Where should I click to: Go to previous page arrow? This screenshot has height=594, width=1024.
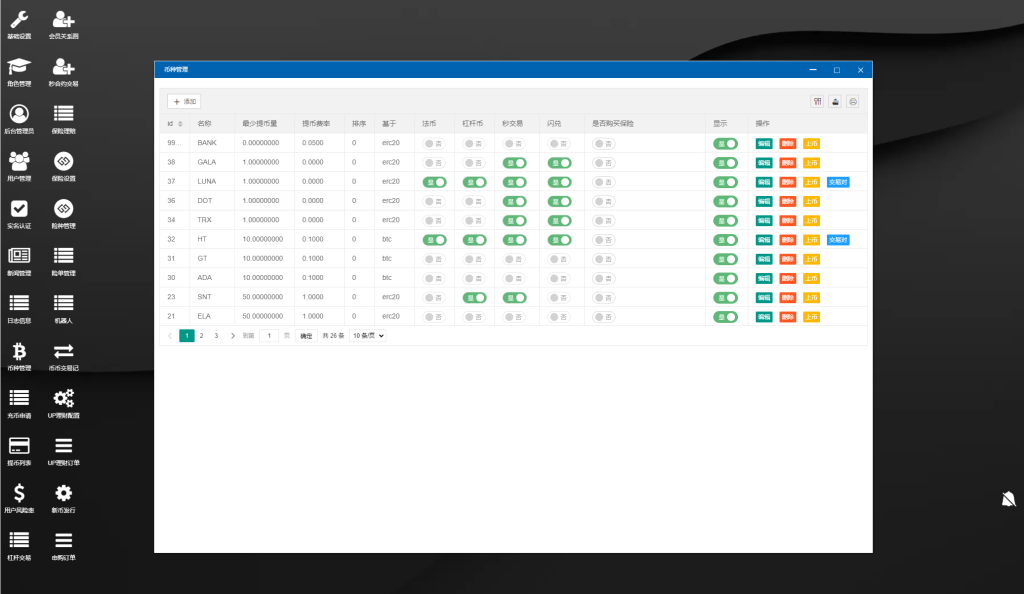tap(170, 336)
